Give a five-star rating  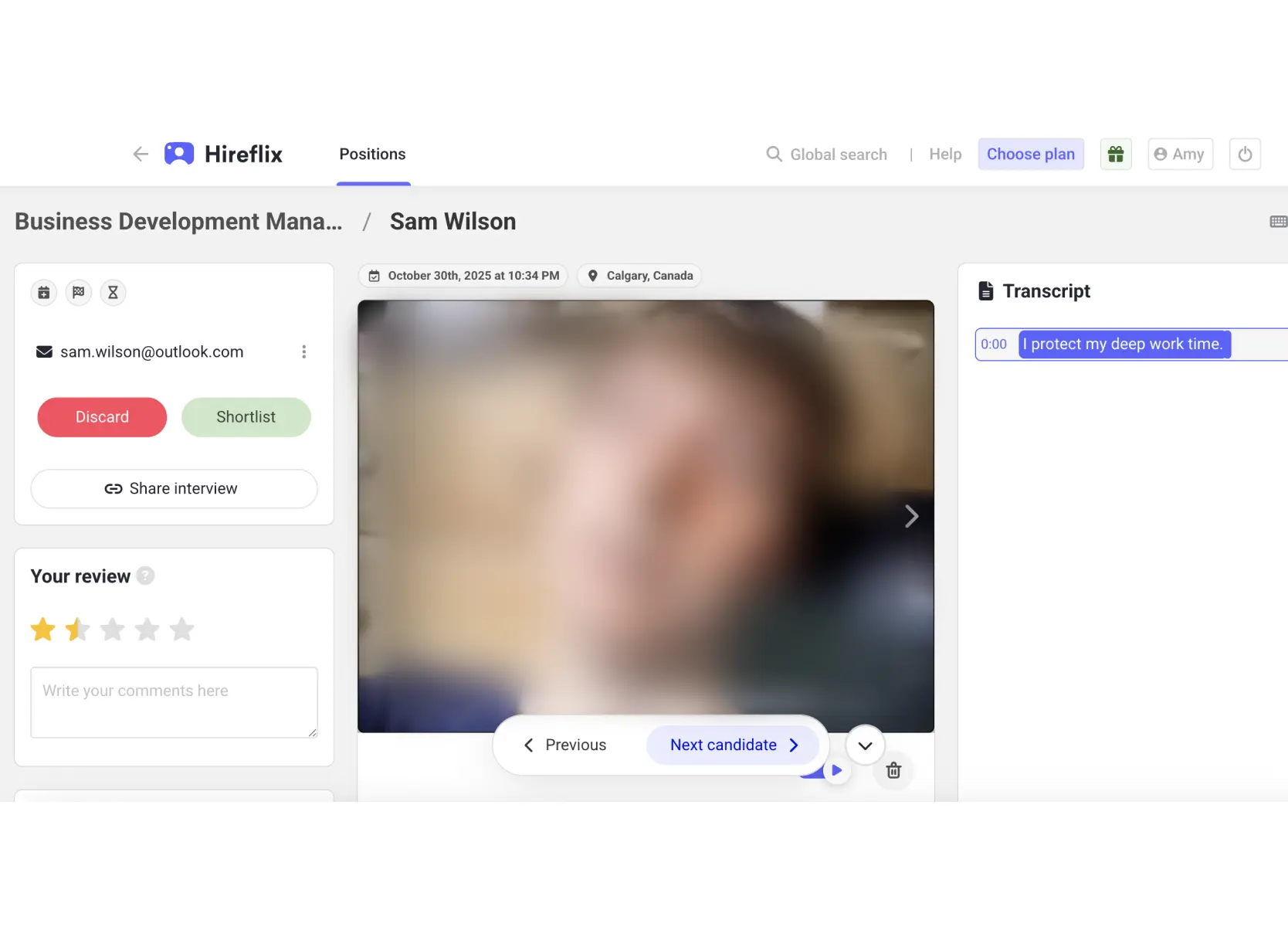pyautogui.click(x=182, y=629)
